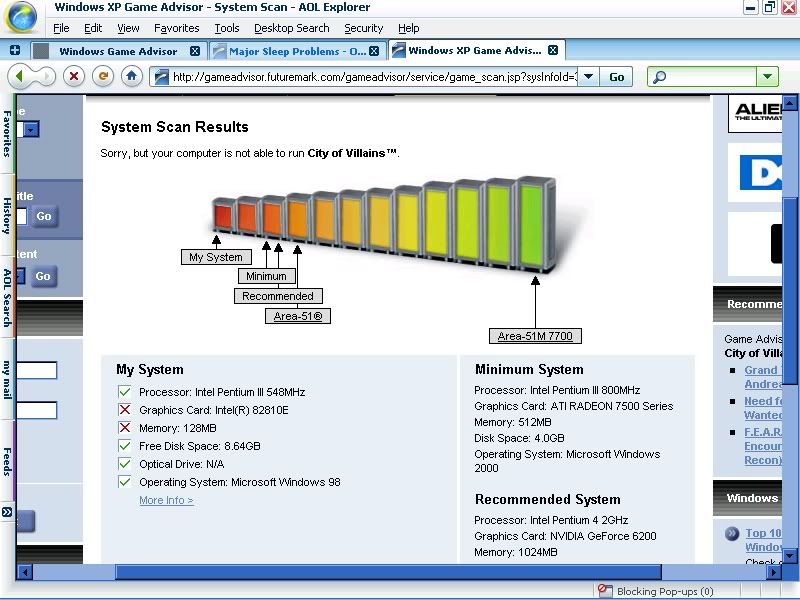Open the Top 10 Windows link

[763, 540]
